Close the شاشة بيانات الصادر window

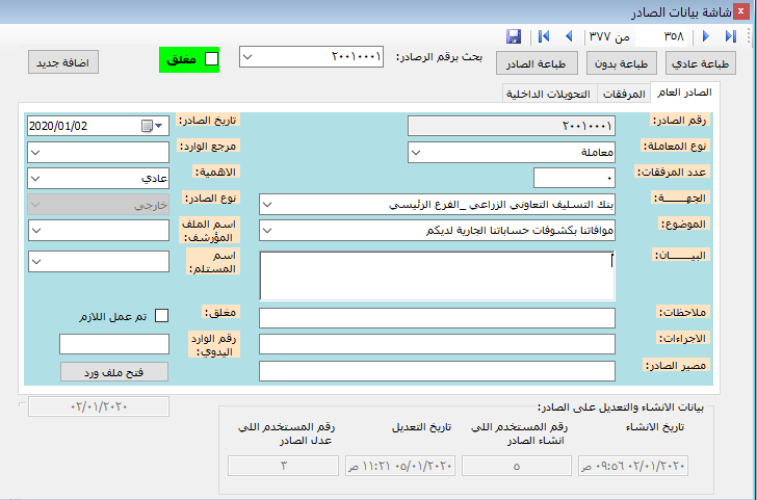pos(741,11)
